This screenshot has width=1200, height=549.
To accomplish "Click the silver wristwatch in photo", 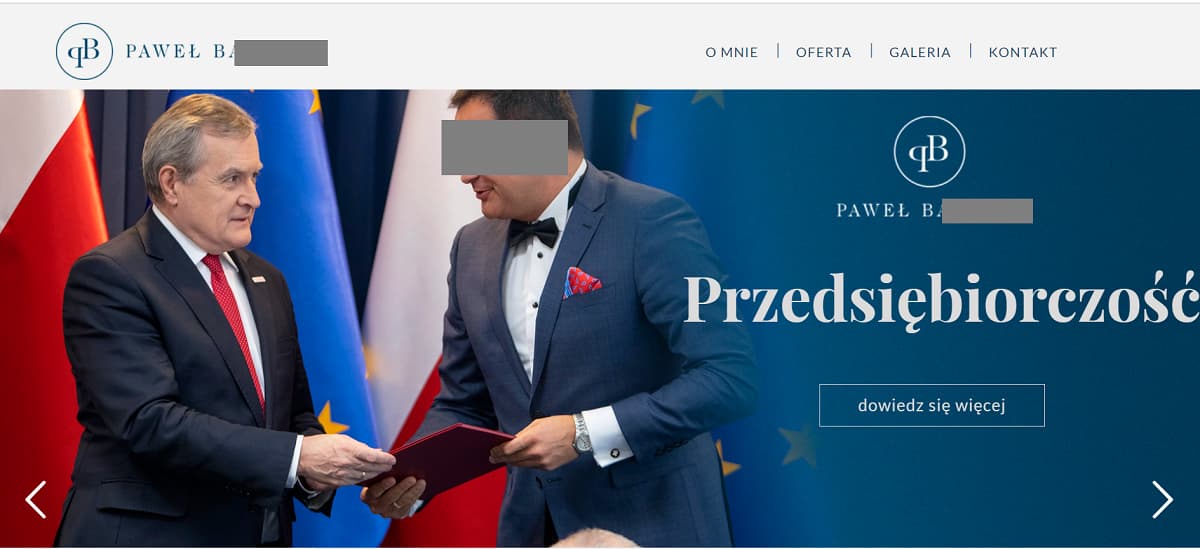I will [x=582, y=435].
